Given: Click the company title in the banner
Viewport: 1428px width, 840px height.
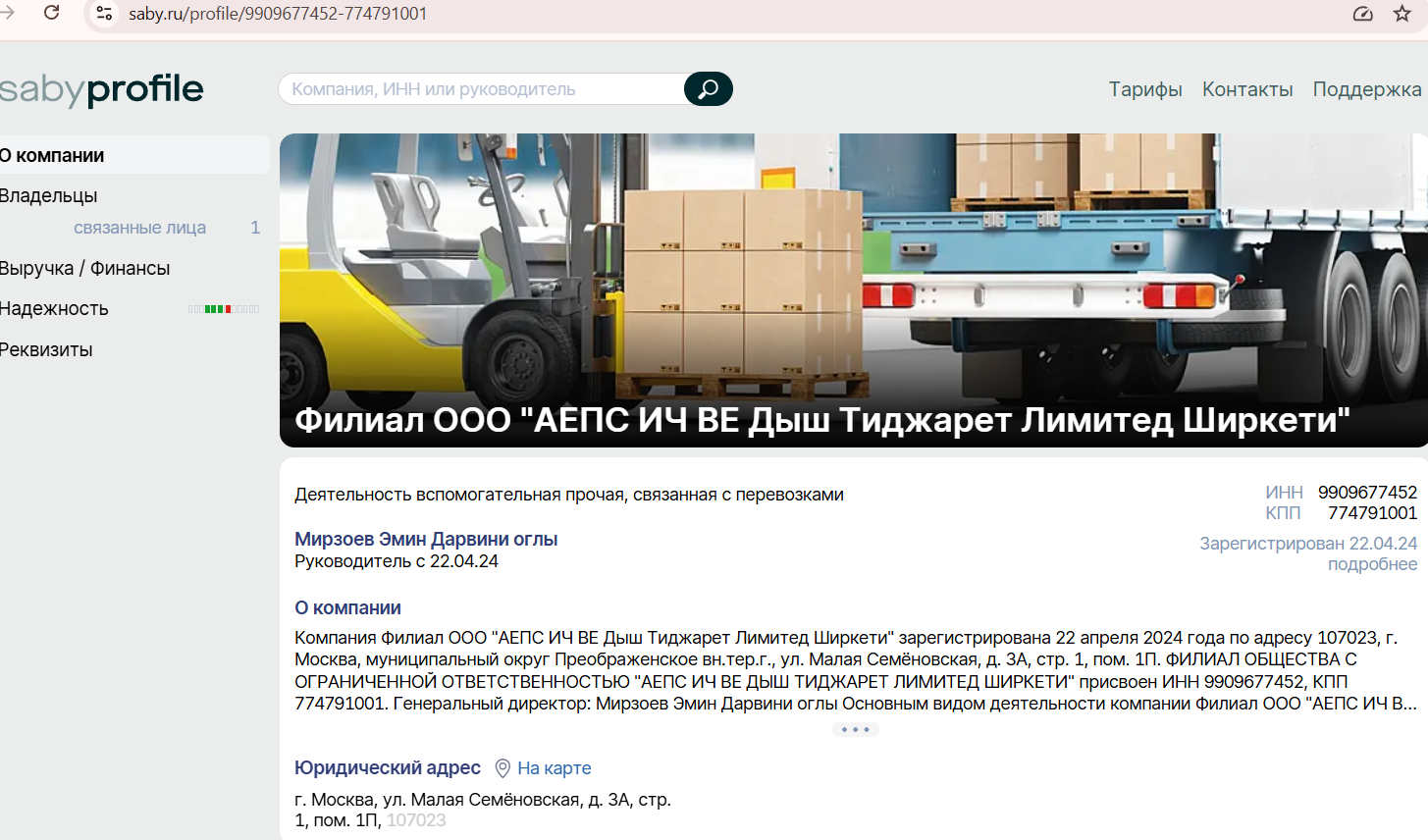Looking at the screenshot, I should 822,420.
